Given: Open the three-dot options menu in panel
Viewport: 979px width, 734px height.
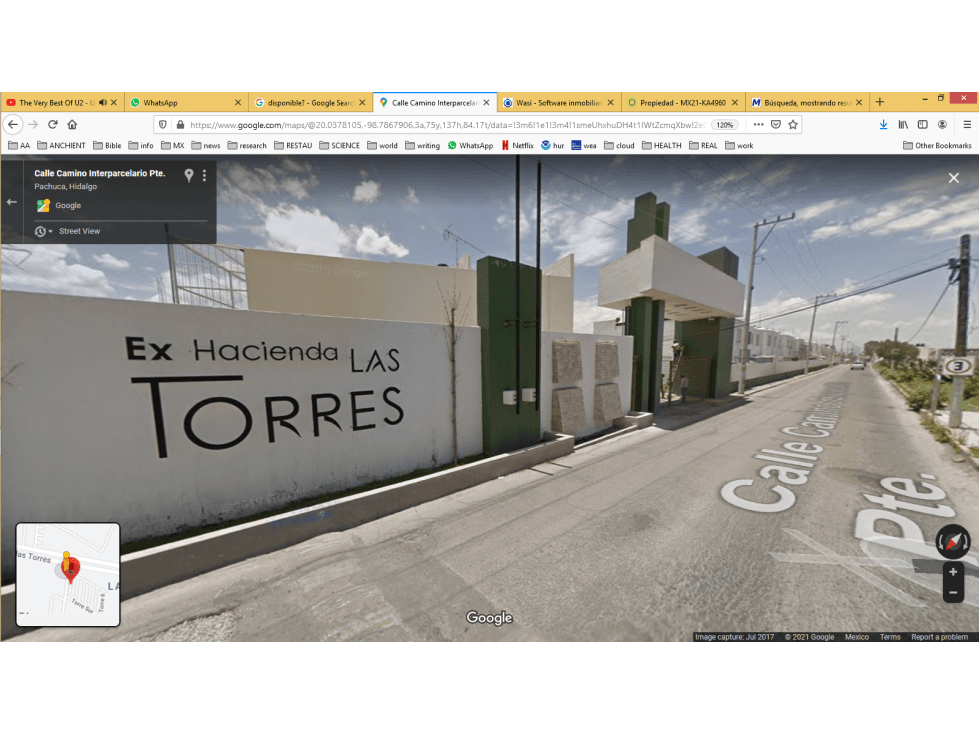Looking at the screenshot, I should pyautogui.click(x=204, y=175).
